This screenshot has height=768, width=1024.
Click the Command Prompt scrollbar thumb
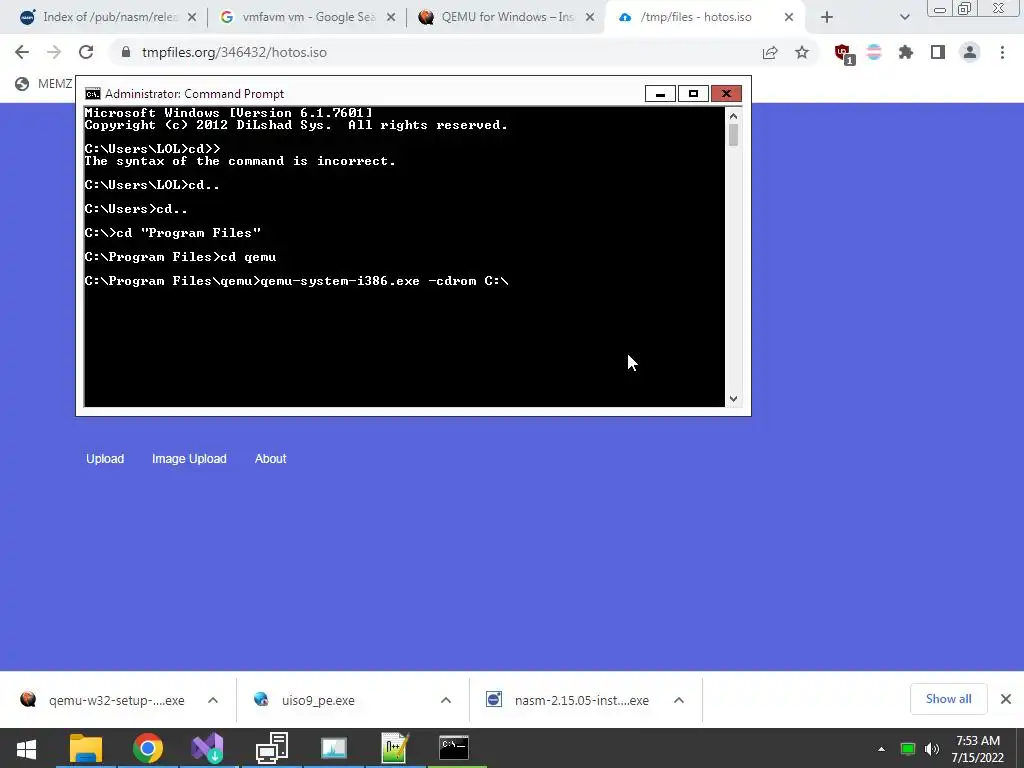733,135
